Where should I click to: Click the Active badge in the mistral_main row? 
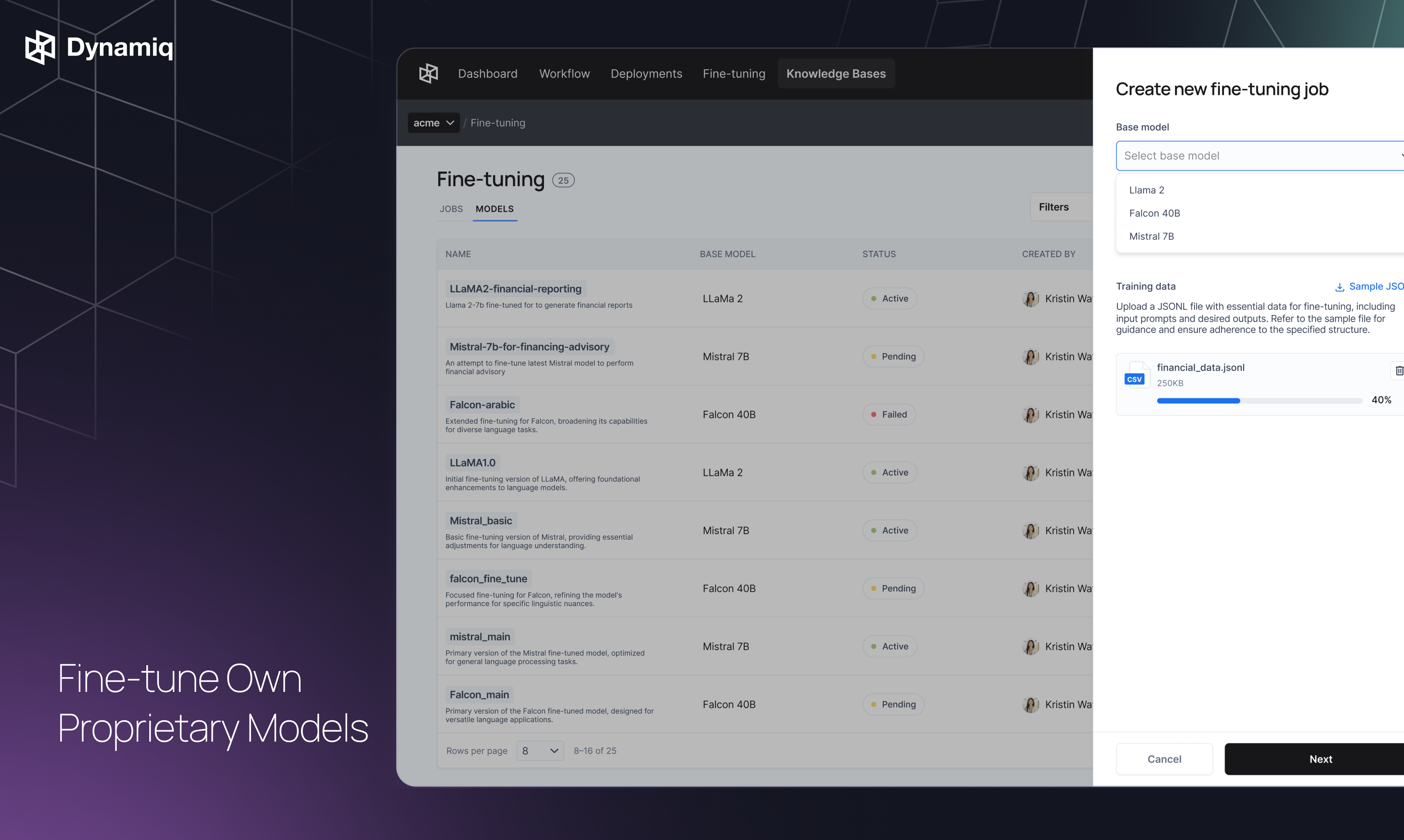(890, 647)
